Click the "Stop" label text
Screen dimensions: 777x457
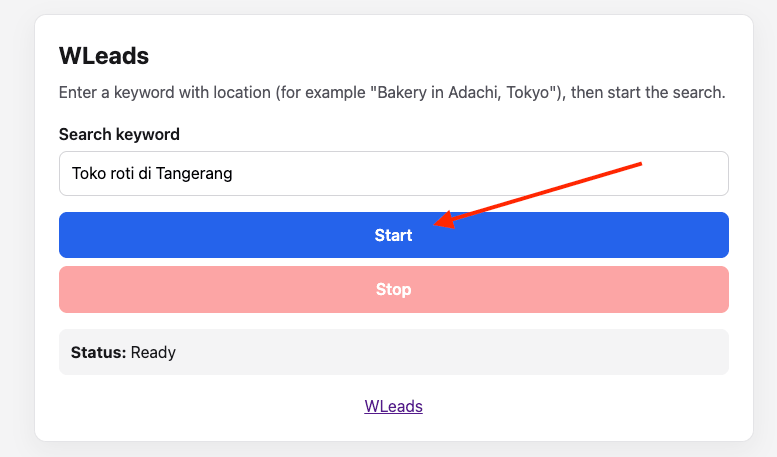pos(393,289)
